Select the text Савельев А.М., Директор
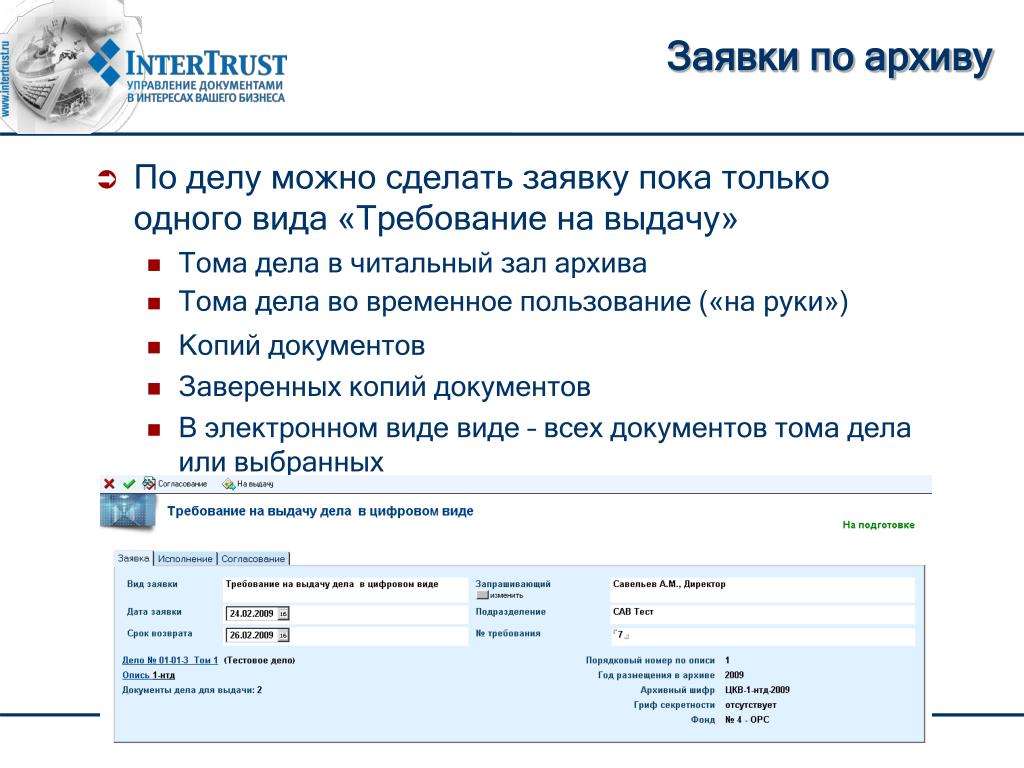1024x768 pixels. pyautogui.click(x=669, y=584)
